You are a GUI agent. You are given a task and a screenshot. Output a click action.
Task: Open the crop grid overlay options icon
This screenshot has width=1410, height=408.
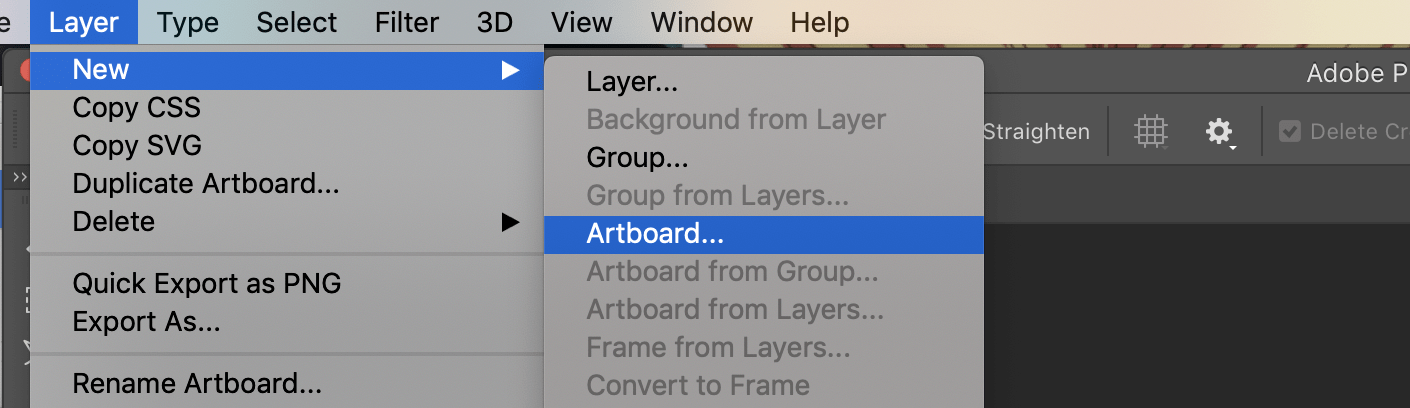tap(1151, 132)
